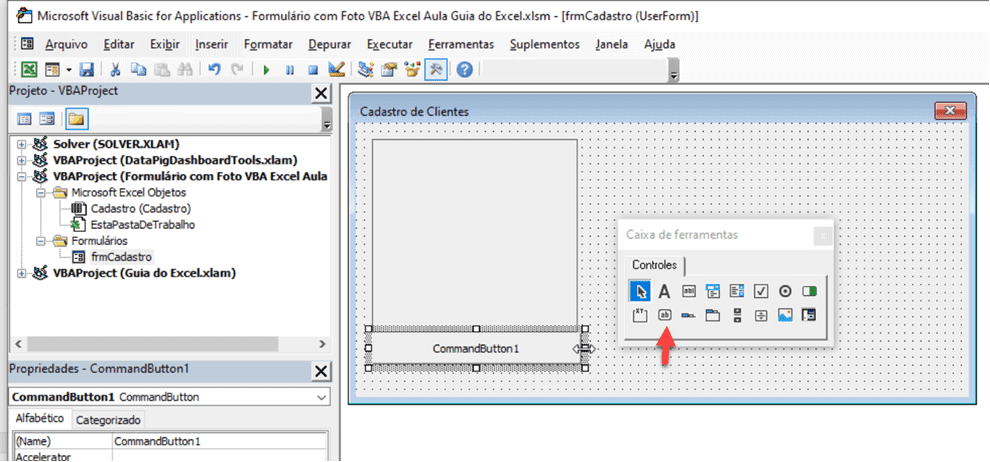Screen dimensions: 990x462
Task: Select the OptionButton control in toolbox
Action: point(785,291)
